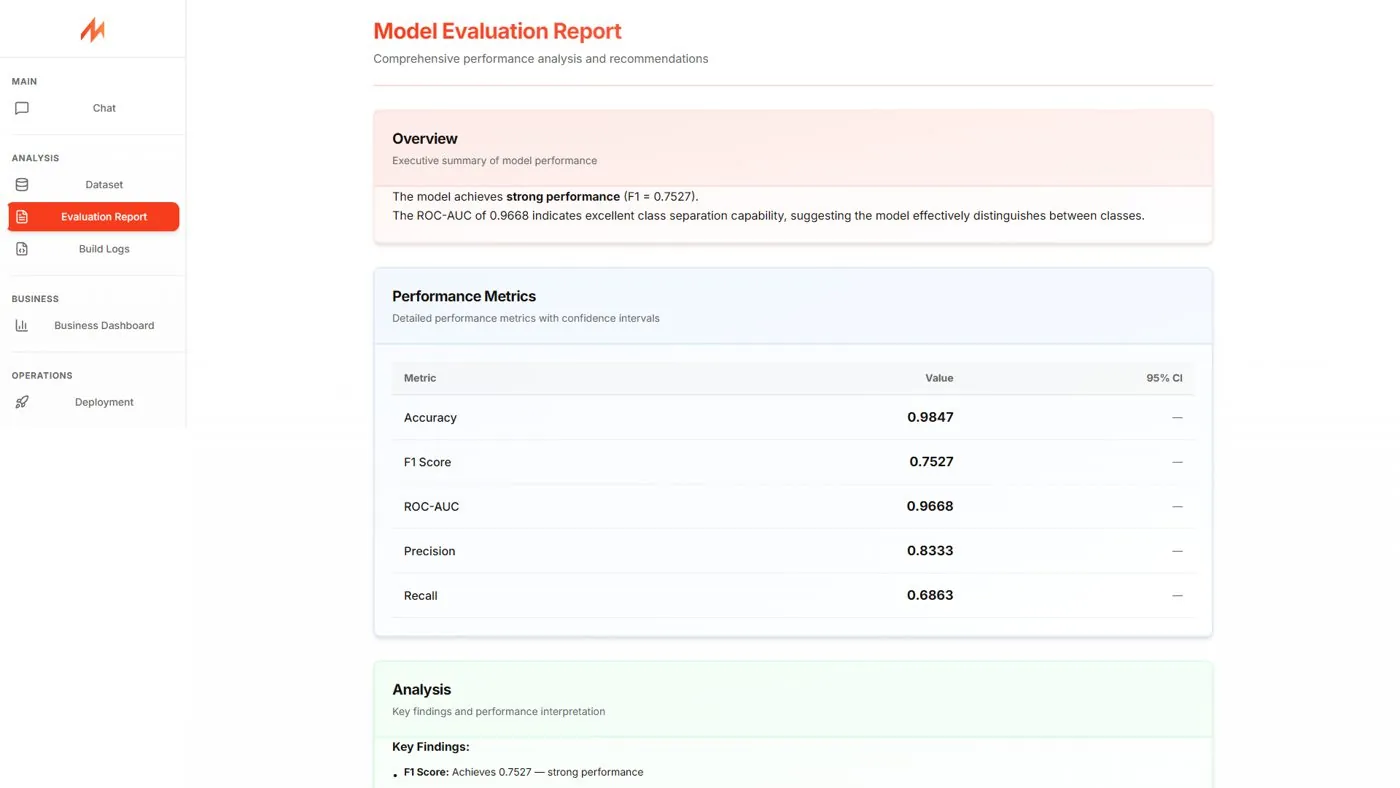
Task: Click the Model Evaluation Report heading
Action: point(497,32)
